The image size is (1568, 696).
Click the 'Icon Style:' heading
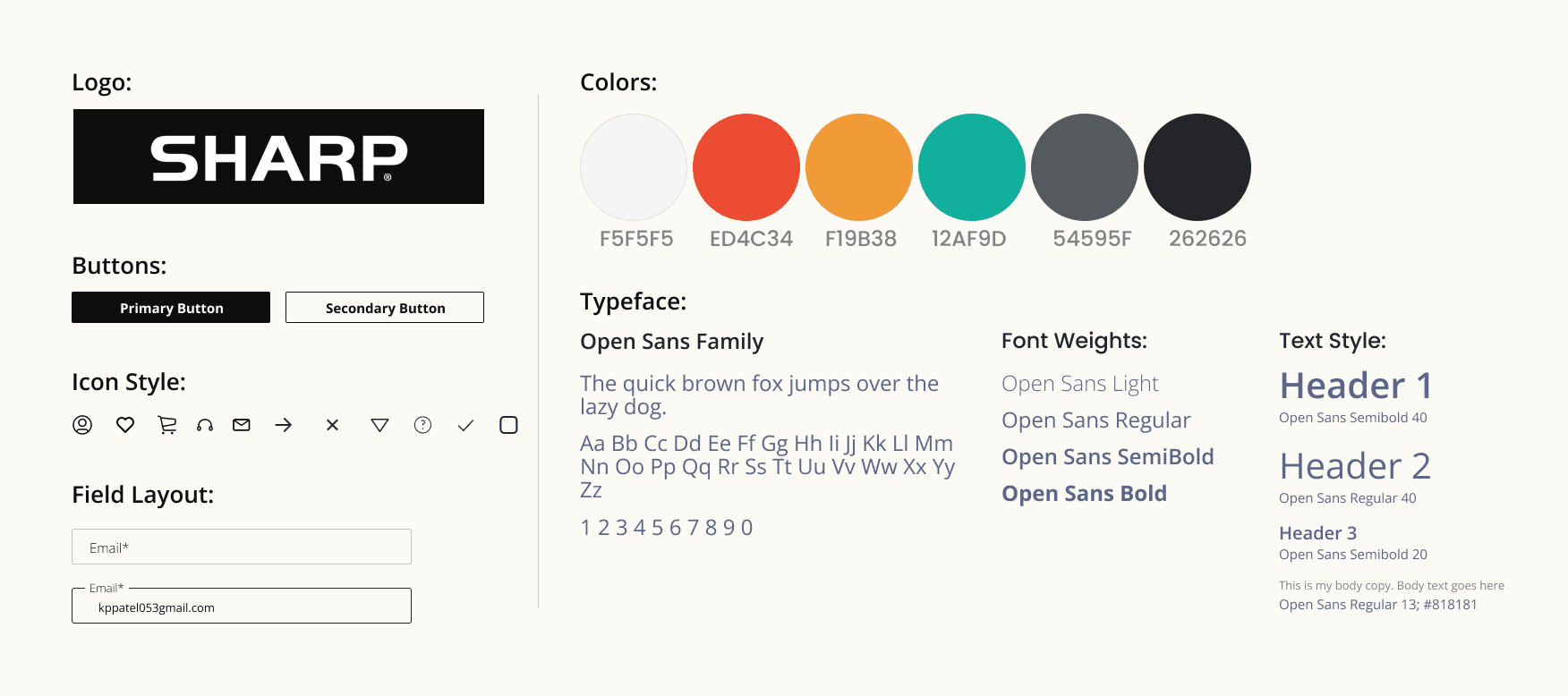(129, 382)
